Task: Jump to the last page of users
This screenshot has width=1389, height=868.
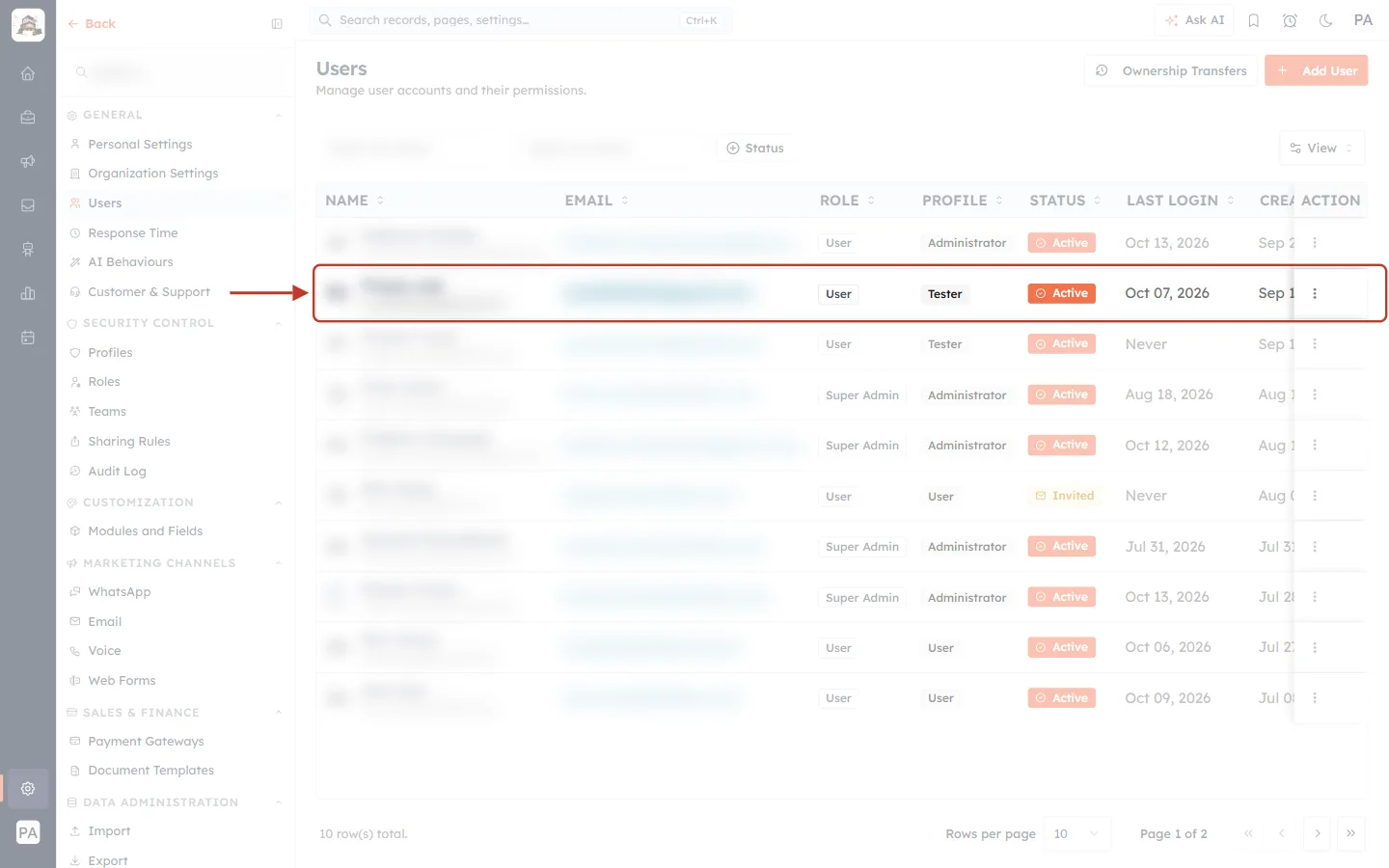Action: click(x=1351, y=834)
